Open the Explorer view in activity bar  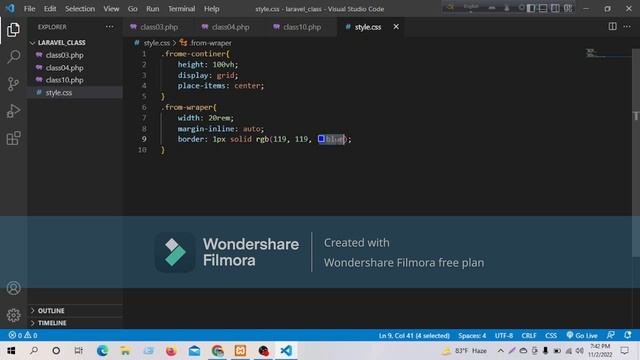pos(13,30)
